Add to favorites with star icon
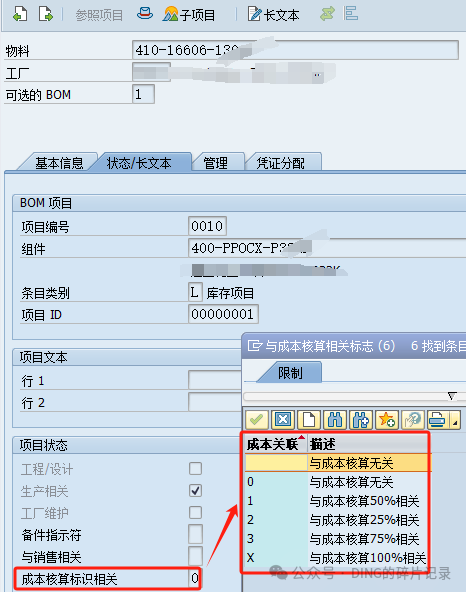 387,420
